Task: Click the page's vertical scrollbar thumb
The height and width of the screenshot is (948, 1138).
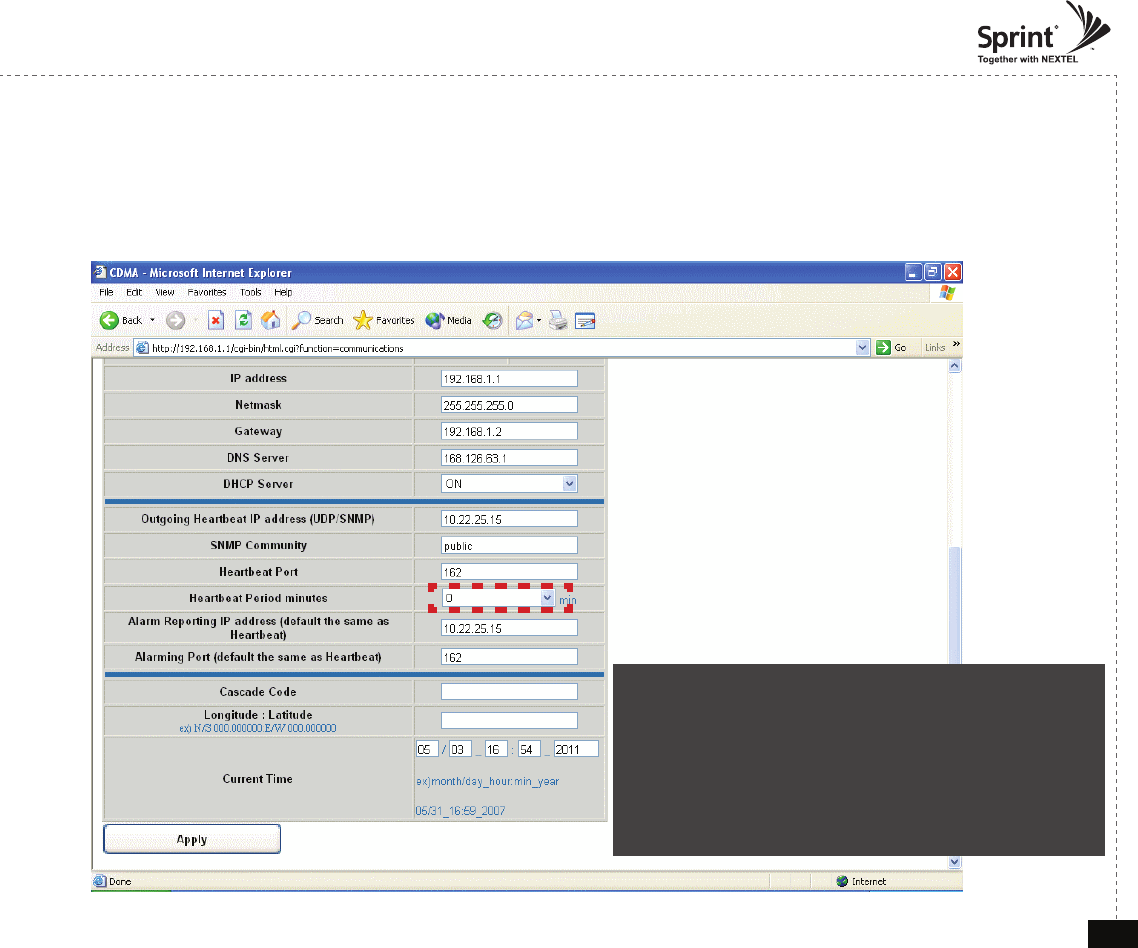Action: click(954, 604)
